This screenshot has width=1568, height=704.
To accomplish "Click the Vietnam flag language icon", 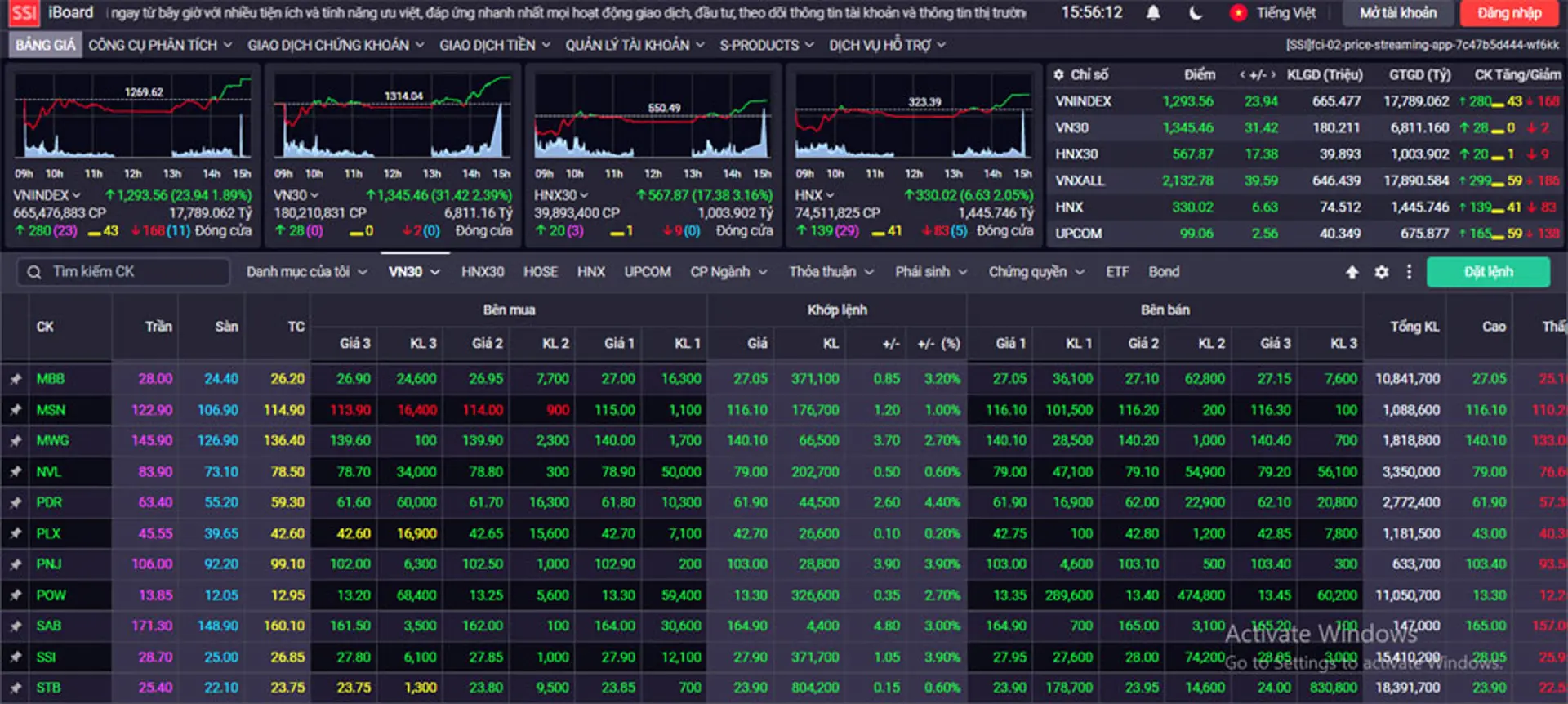I will coord(1238,13).
